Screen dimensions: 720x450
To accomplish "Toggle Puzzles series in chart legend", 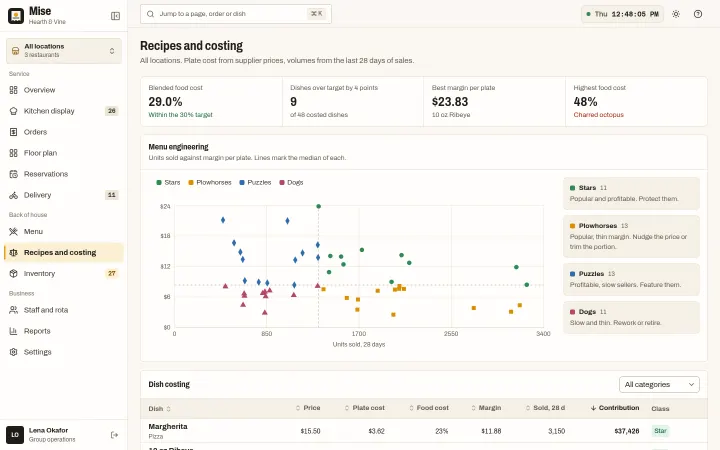I will [x=255, y=182].
